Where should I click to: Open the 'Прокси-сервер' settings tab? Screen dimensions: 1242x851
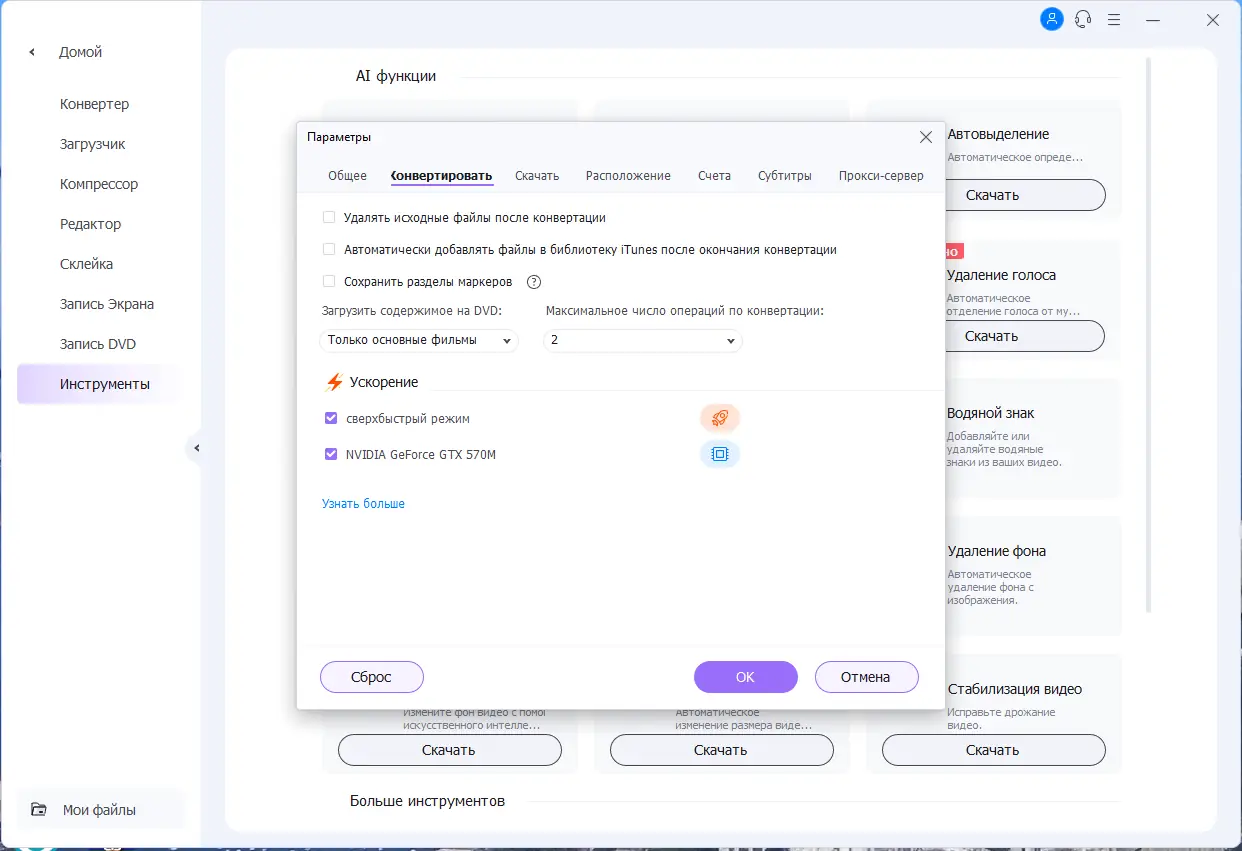click(881, 175)
